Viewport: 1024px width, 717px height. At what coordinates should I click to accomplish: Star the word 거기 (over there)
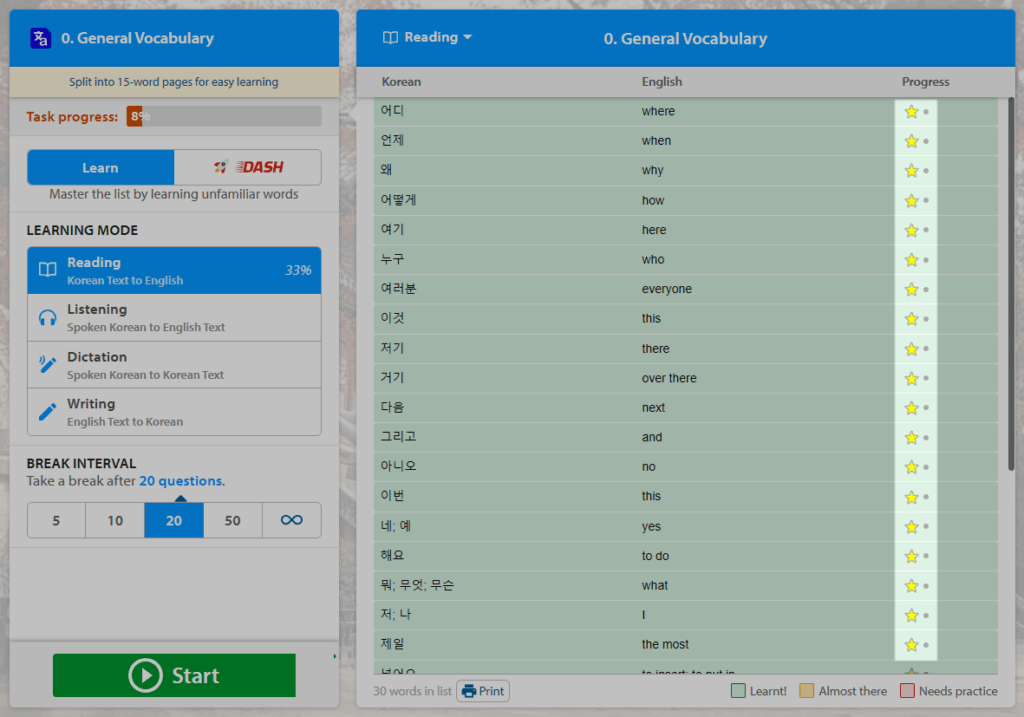click(x=912, y=379)
